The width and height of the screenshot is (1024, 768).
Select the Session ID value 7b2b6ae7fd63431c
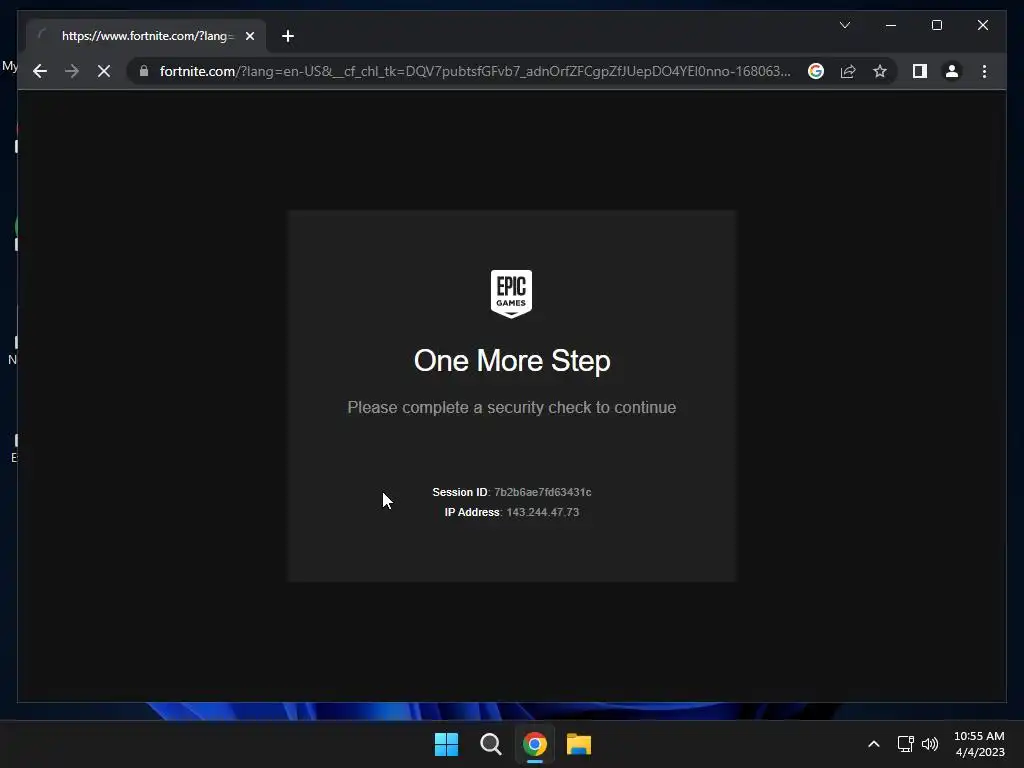click(543, 492)
